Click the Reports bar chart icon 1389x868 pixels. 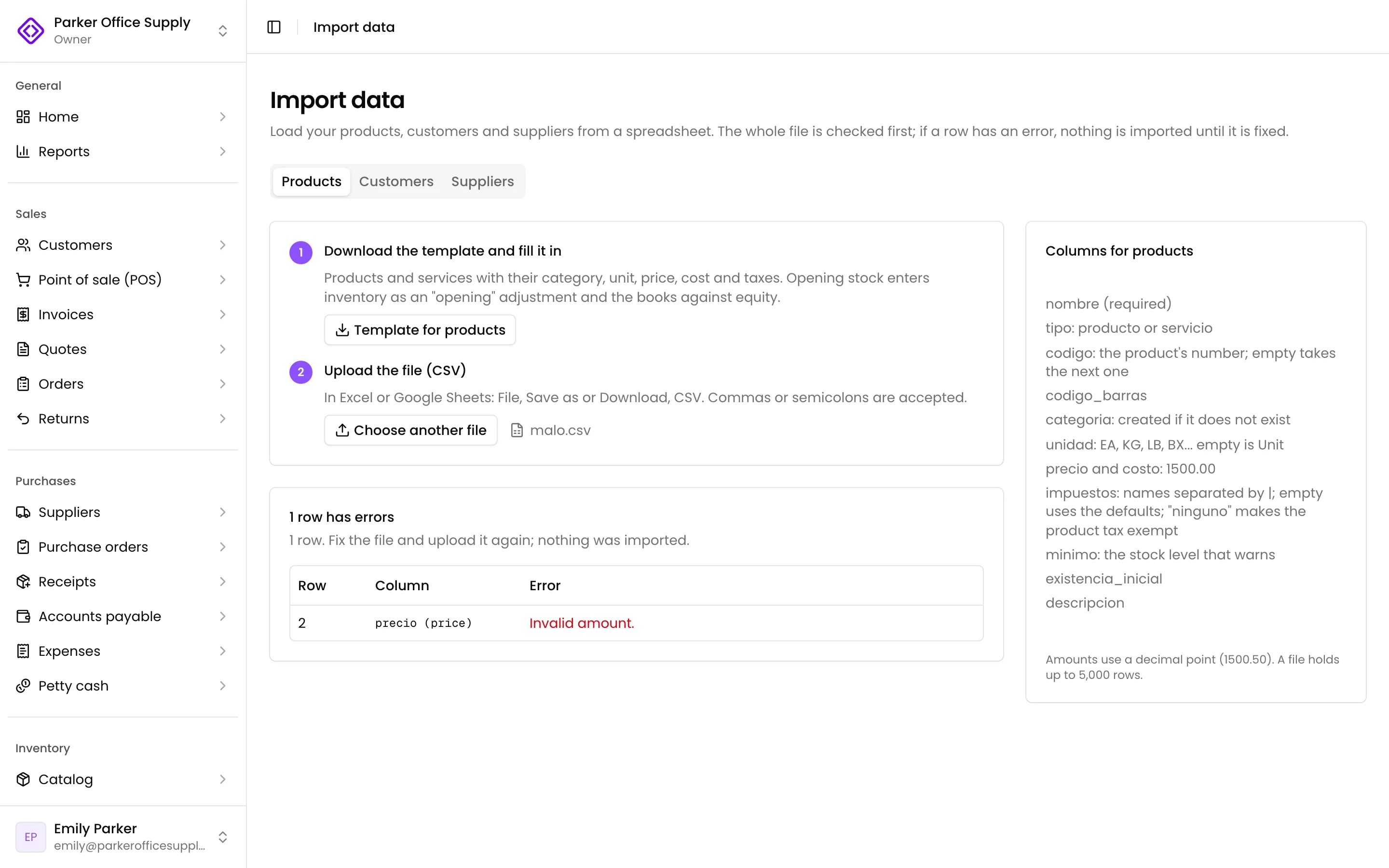[x=23, y=151]
